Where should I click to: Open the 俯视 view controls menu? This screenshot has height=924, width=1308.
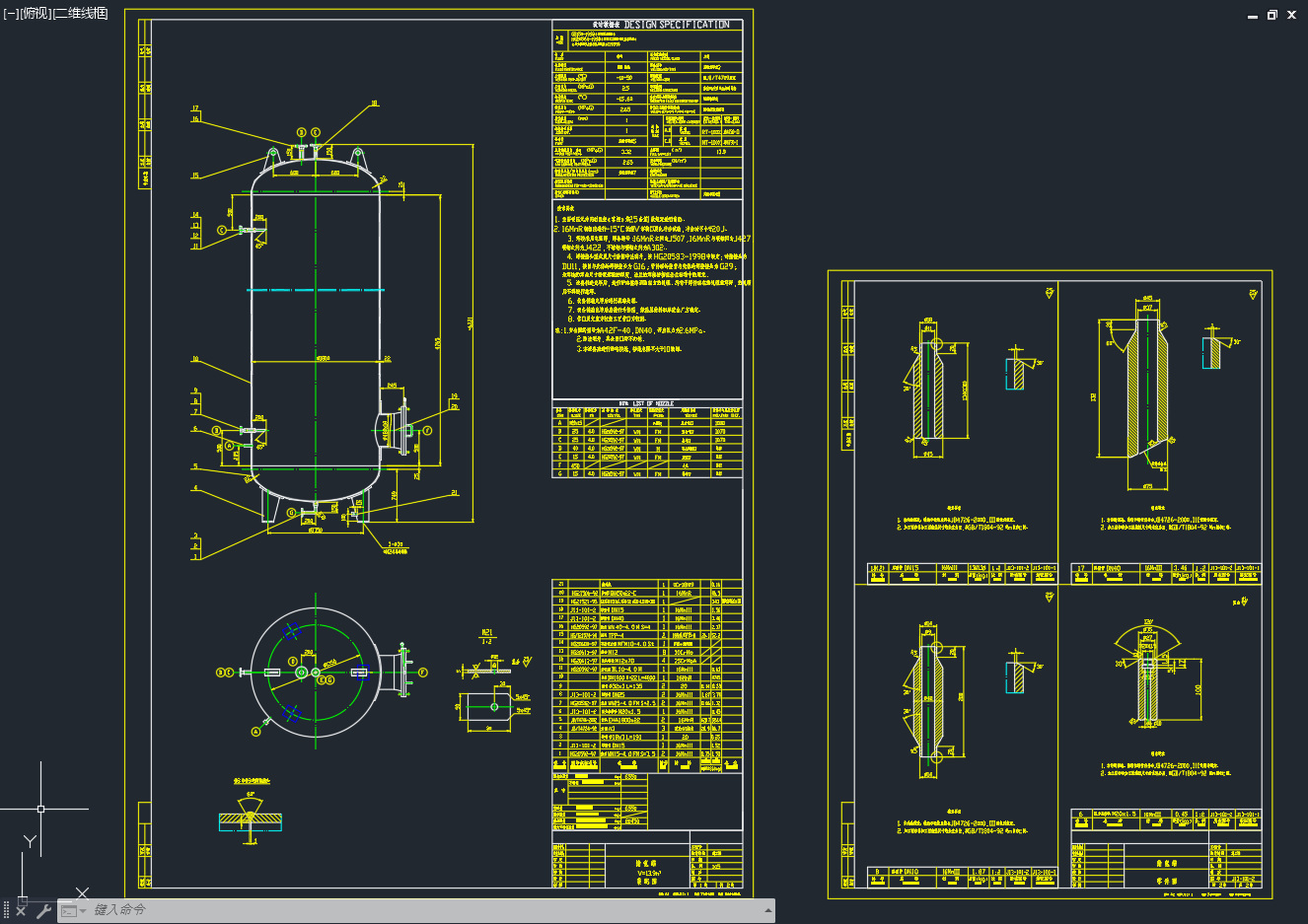coord(34,14)
